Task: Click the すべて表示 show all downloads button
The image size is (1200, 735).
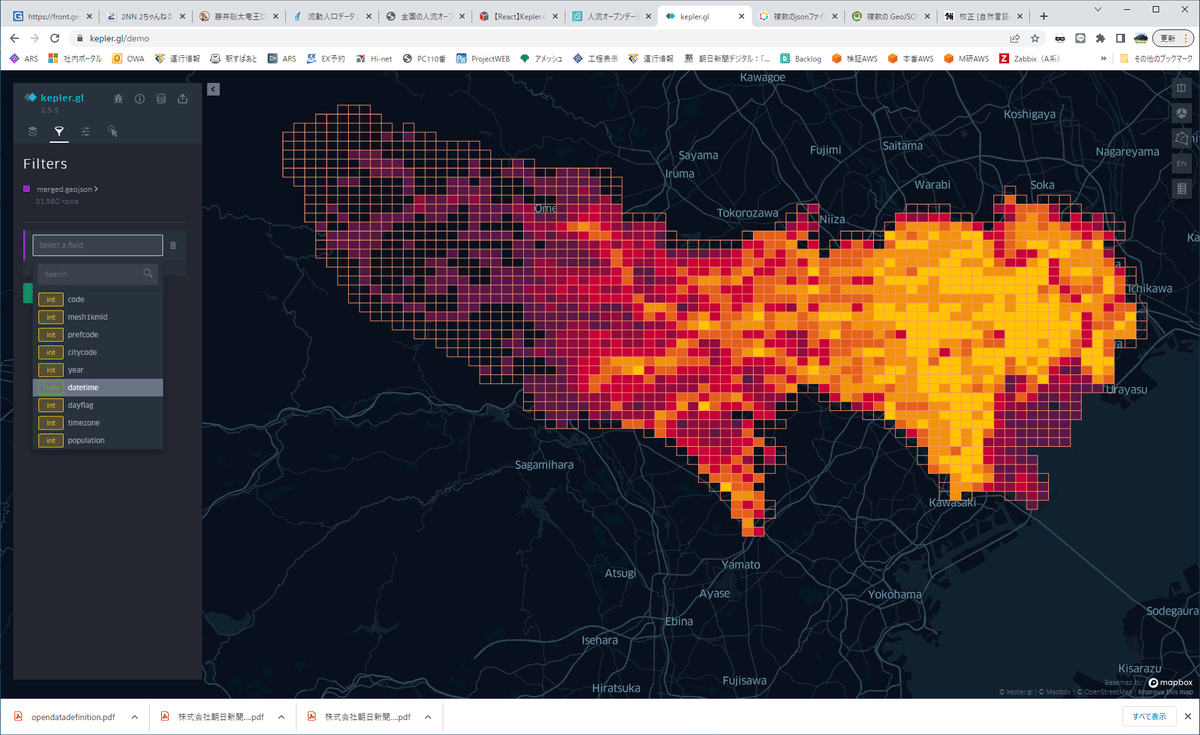Action: tap(1149, 717)
